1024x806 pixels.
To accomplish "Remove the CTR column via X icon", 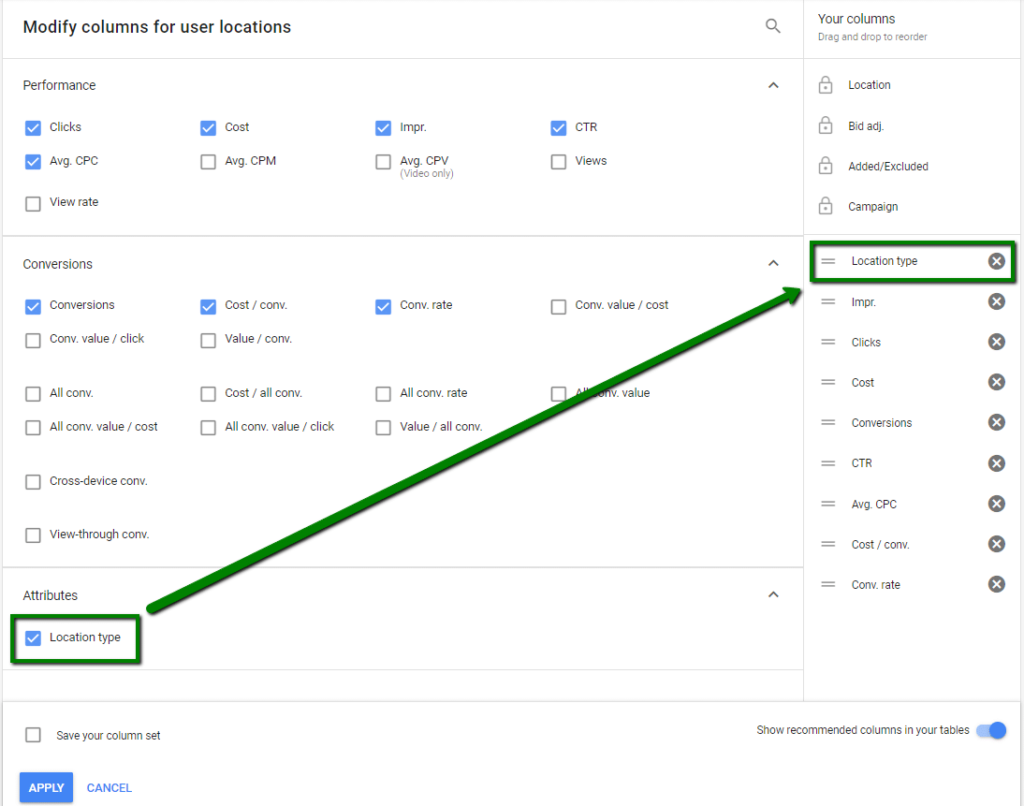I will (996, 463).
